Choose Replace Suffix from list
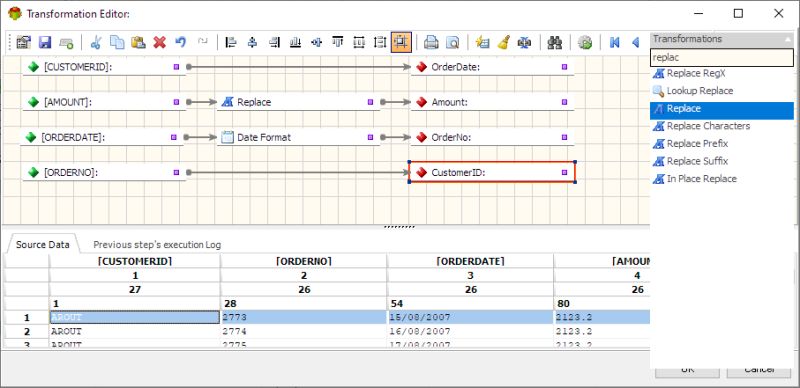Image resolution: width=800 pixels, height=388 pixels. [721, 161]
